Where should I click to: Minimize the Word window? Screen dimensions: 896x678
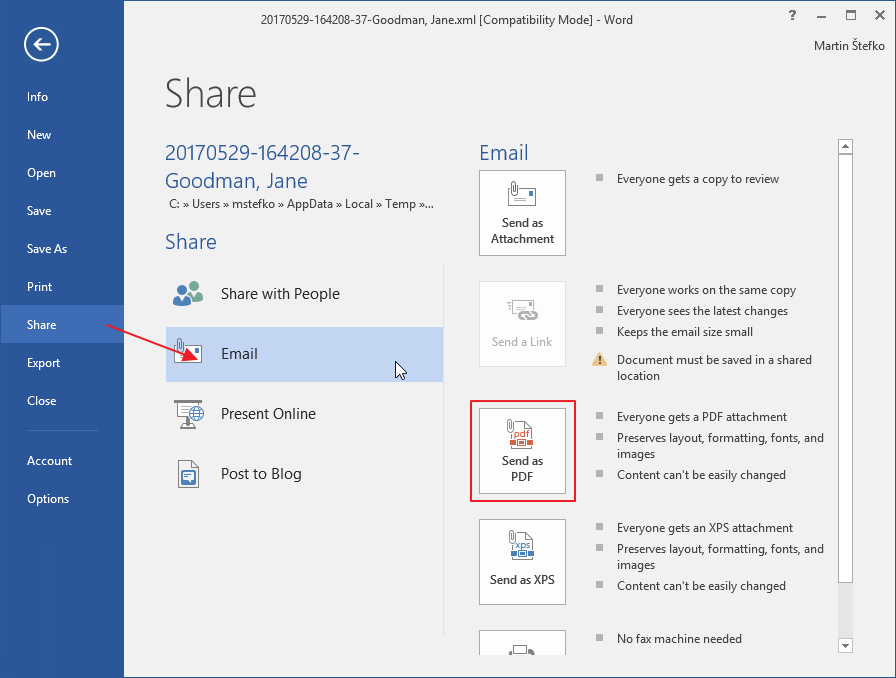tap(821, 16)
